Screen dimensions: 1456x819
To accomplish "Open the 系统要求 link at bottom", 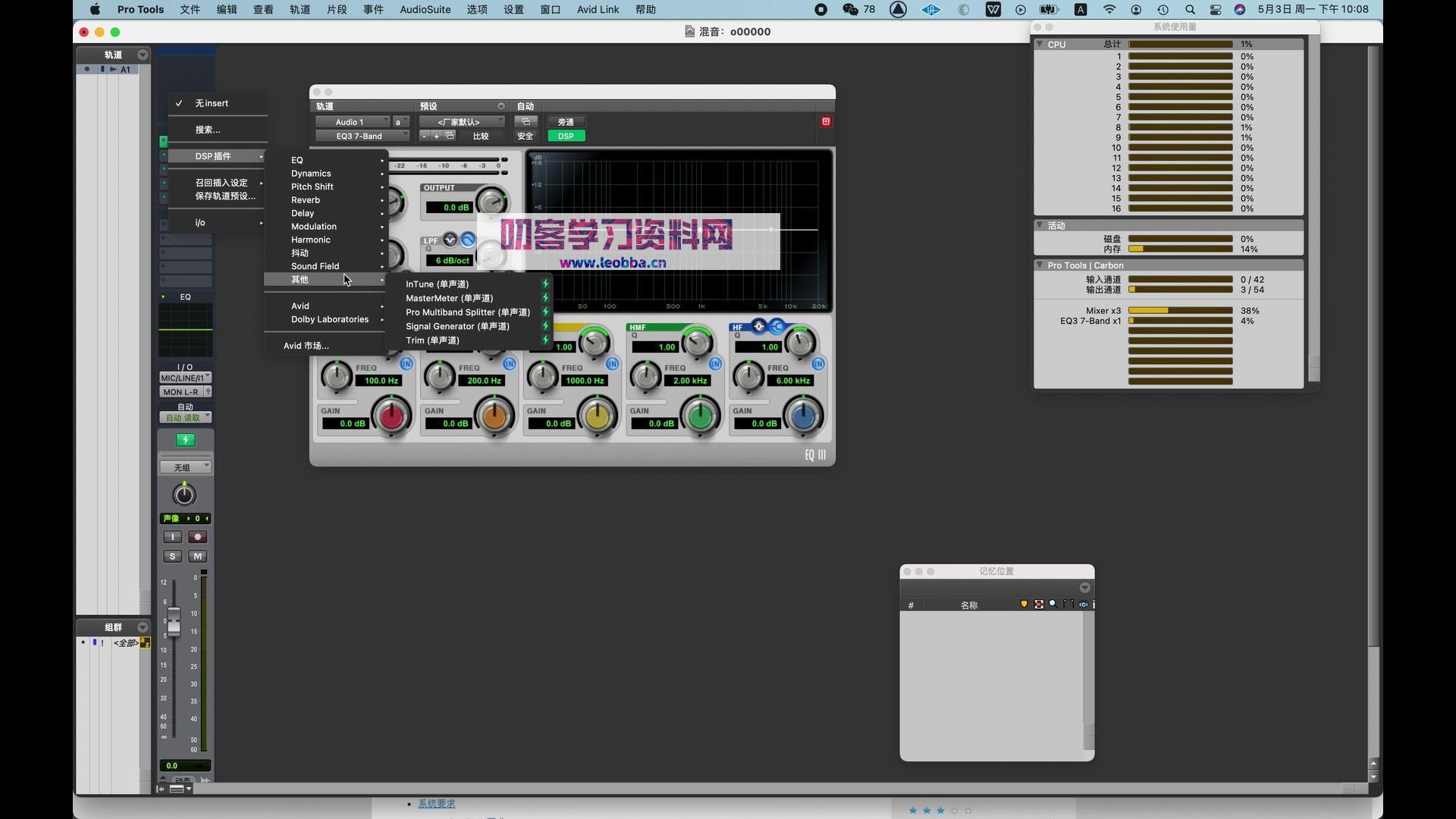I will point(437,803).
